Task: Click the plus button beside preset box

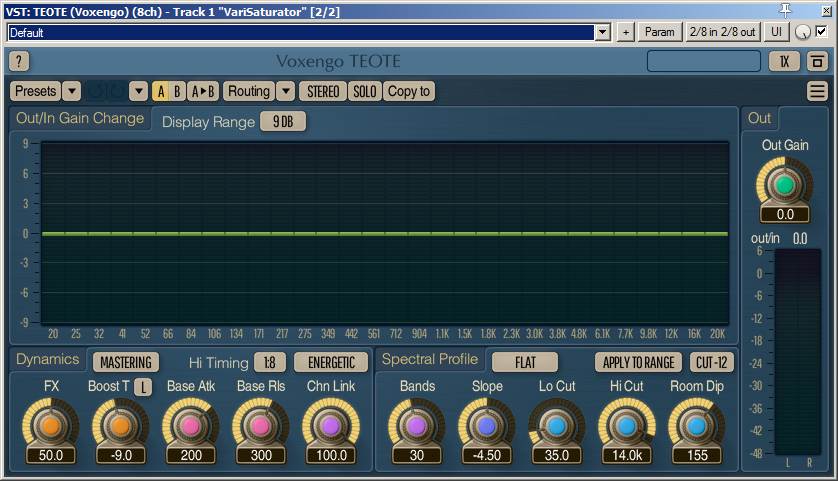Action: (625, 32)
